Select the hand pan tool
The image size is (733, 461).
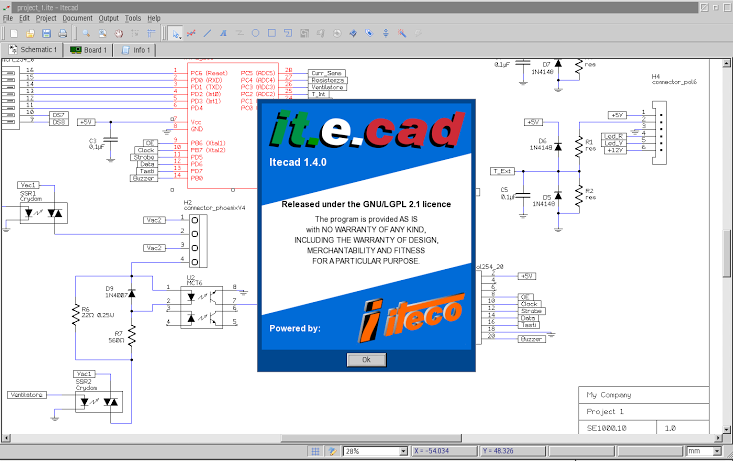pyautogui.click(x=119, y=33)
